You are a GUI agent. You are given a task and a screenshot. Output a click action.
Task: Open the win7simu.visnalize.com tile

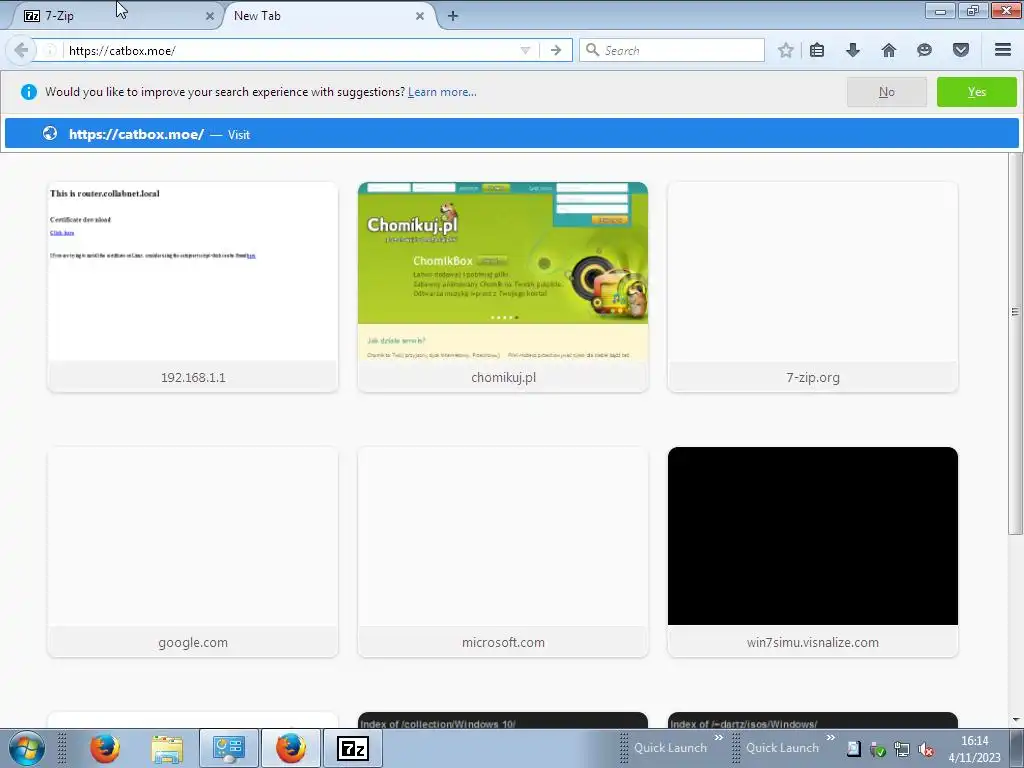click(x=812, y=552)
